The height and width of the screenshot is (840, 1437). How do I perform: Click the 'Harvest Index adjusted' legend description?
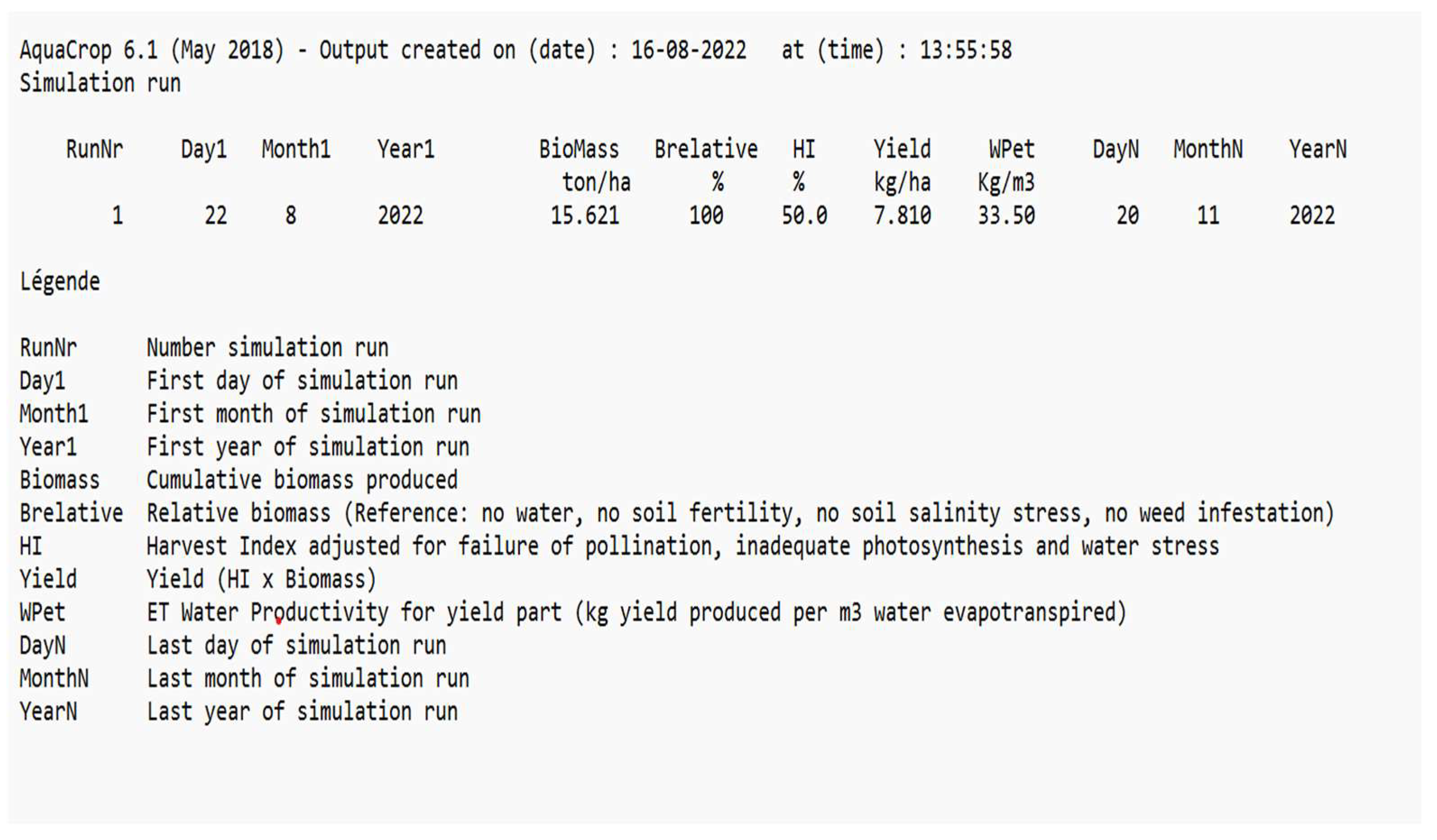(682, 546)
